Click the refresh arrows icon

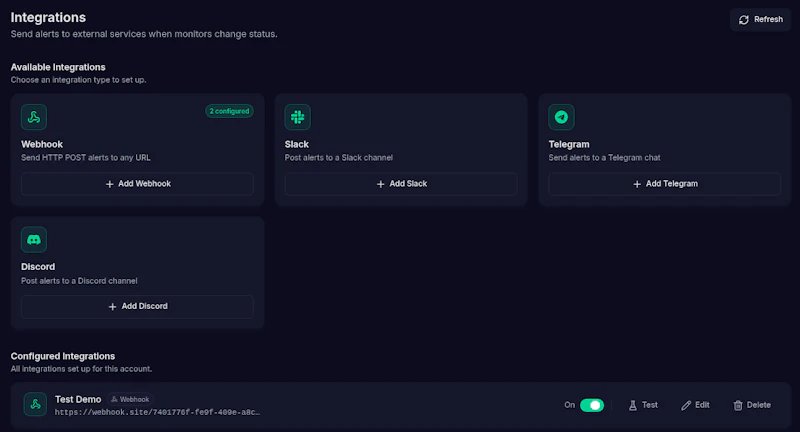pos(744,19)
